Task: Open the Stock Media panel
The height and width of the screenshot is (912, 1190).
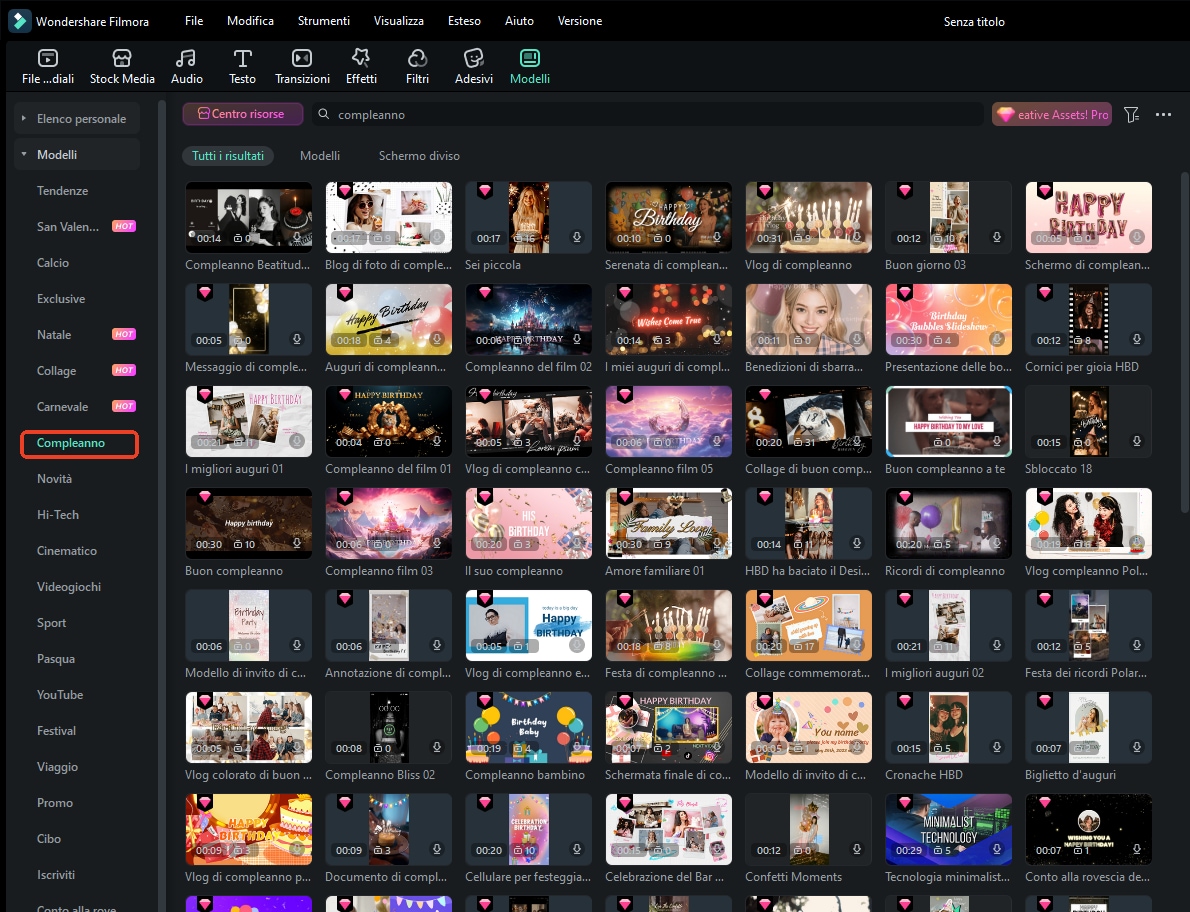Action: tap(122, 66)
